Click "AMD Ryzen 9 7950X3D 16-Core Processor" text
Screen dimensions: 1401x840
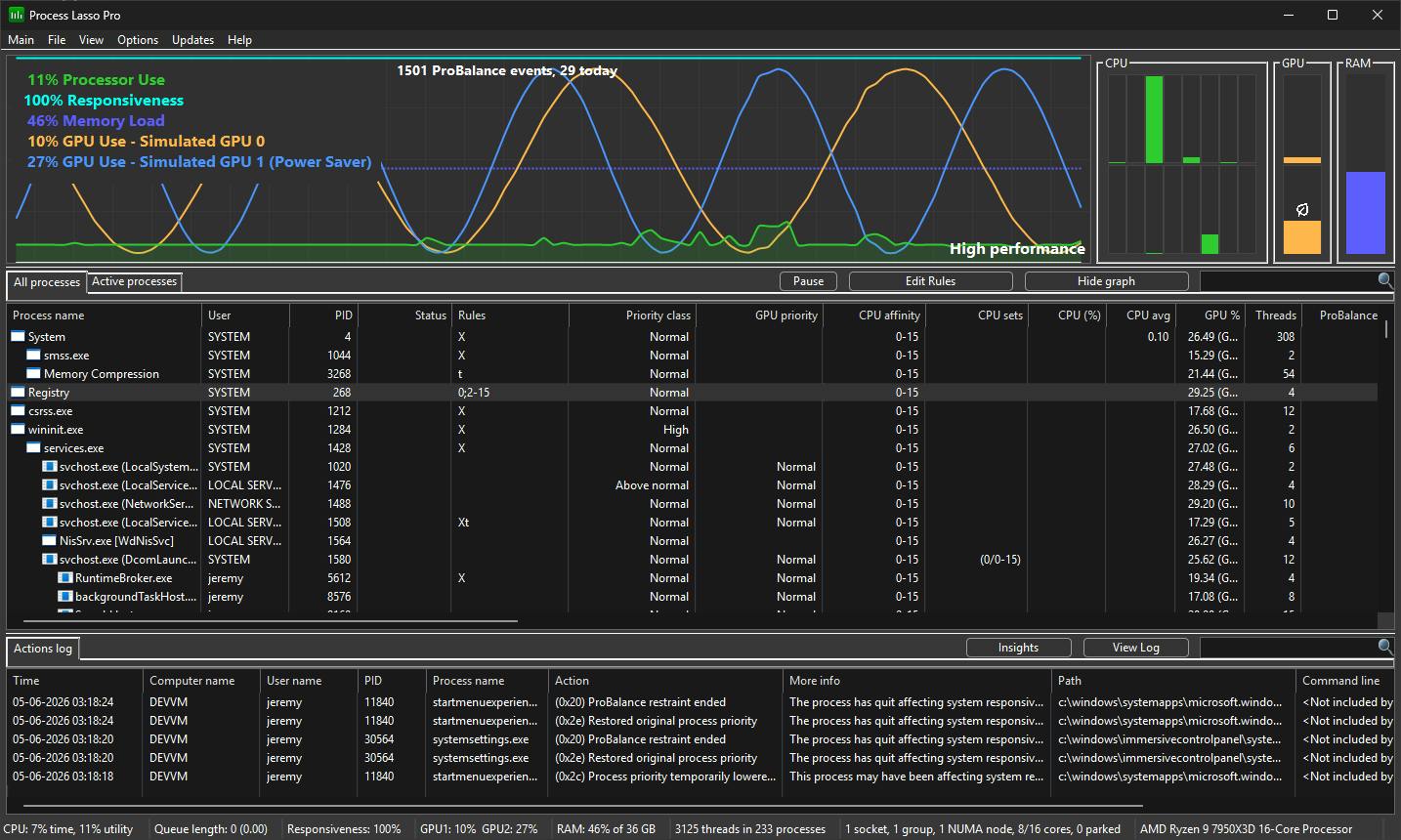[x=1247, y=829]
